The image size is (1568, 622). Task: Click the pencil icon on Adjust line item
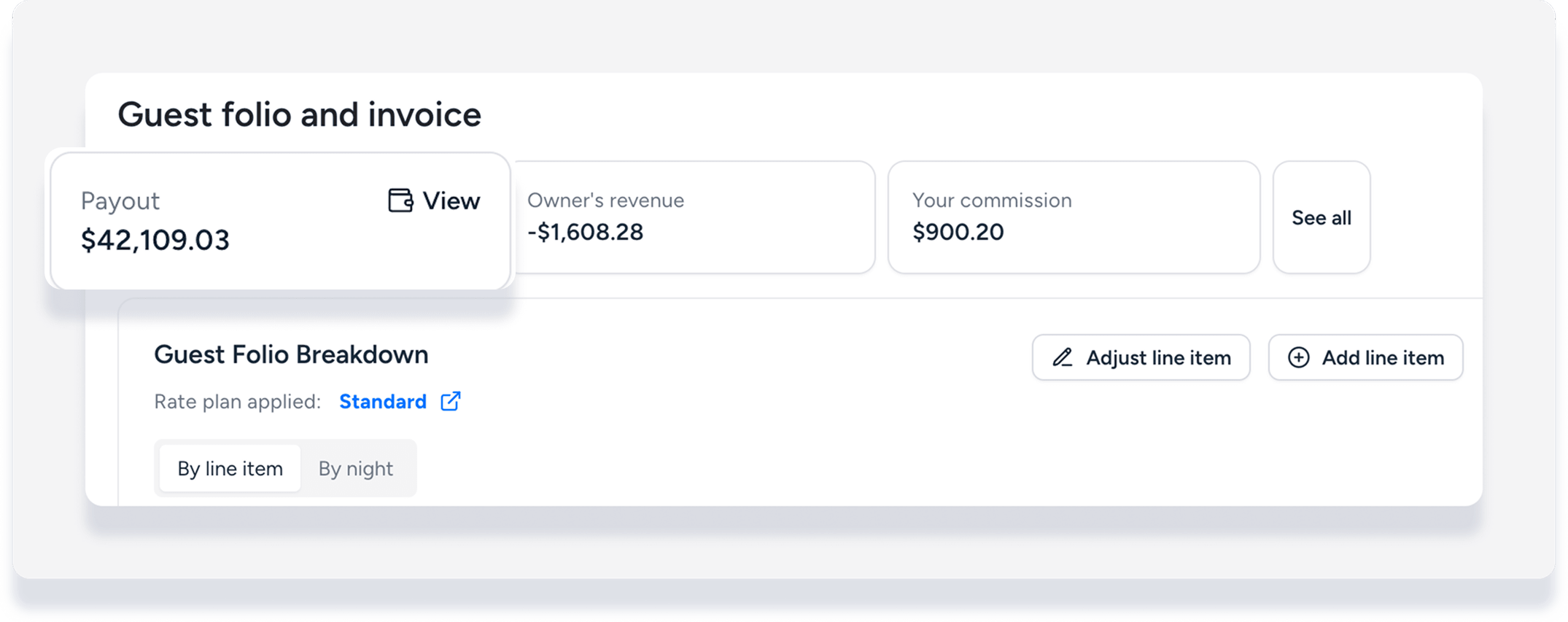[1063, 357]
